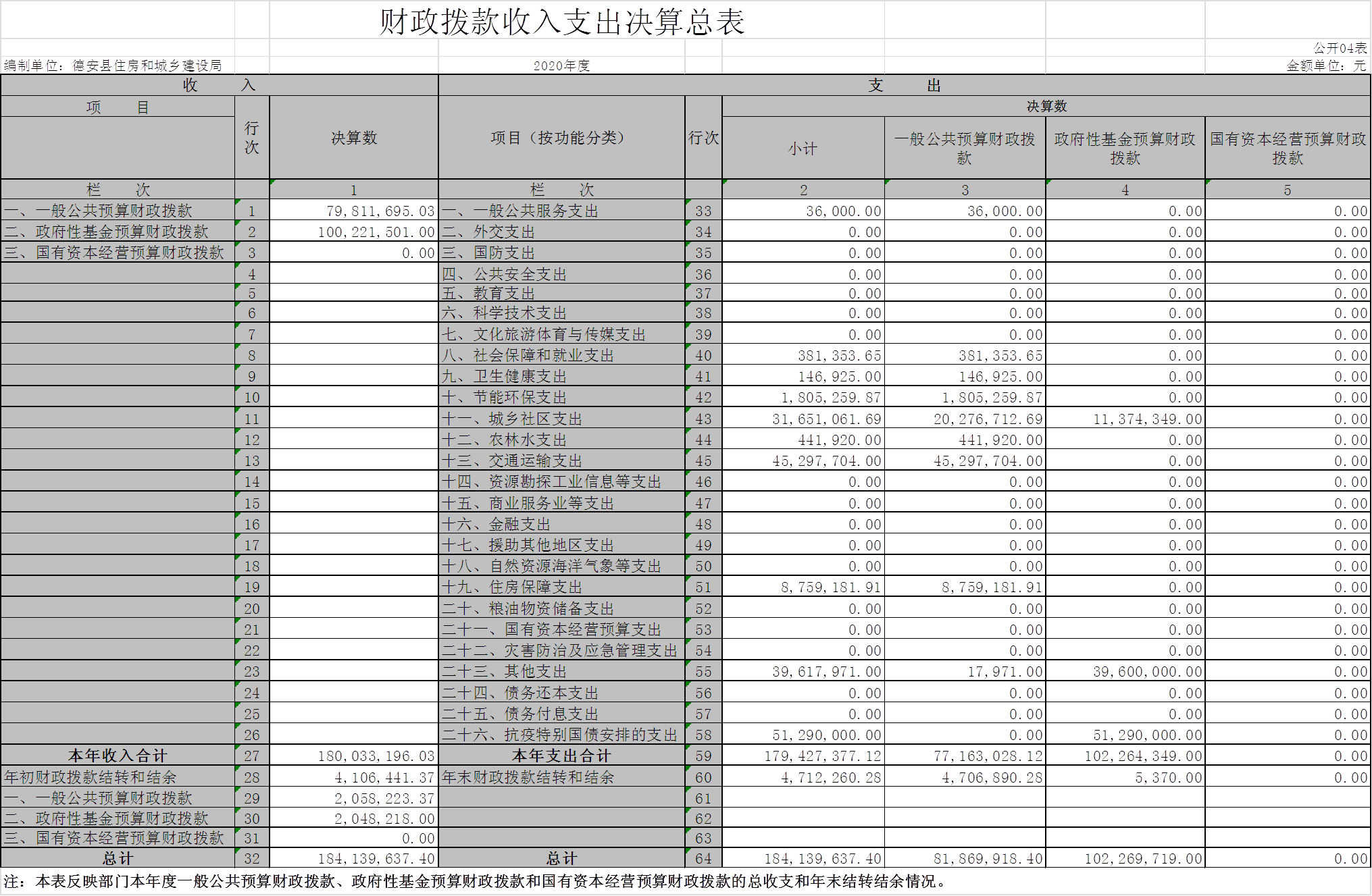Screen dimensions: 1372x896
Task: Click the 本年收入合计 cell
Action: tap(118, 756)
